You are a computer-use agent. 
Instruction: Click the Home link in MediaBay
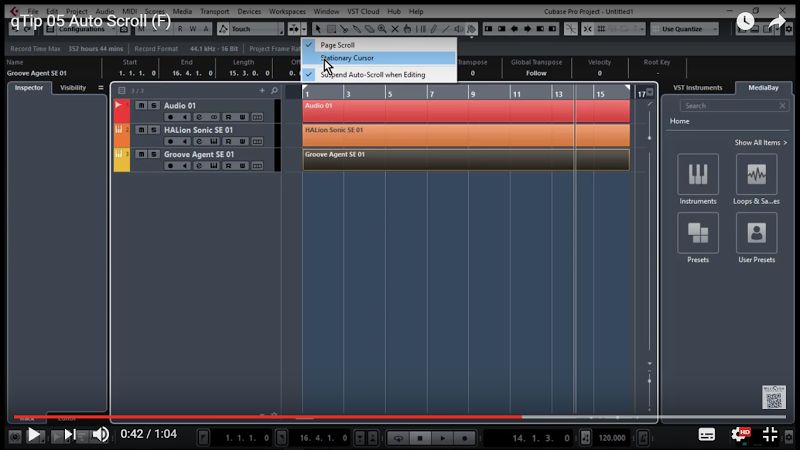click(x=679, y=121)
